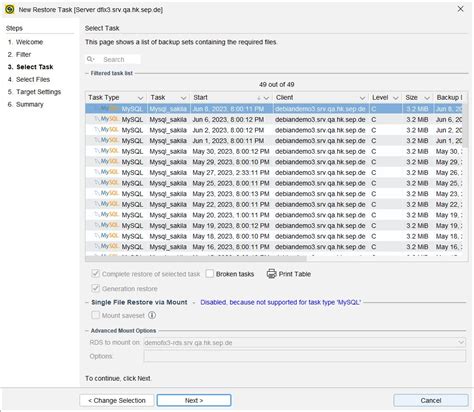Click the Change Selection button

117,400
